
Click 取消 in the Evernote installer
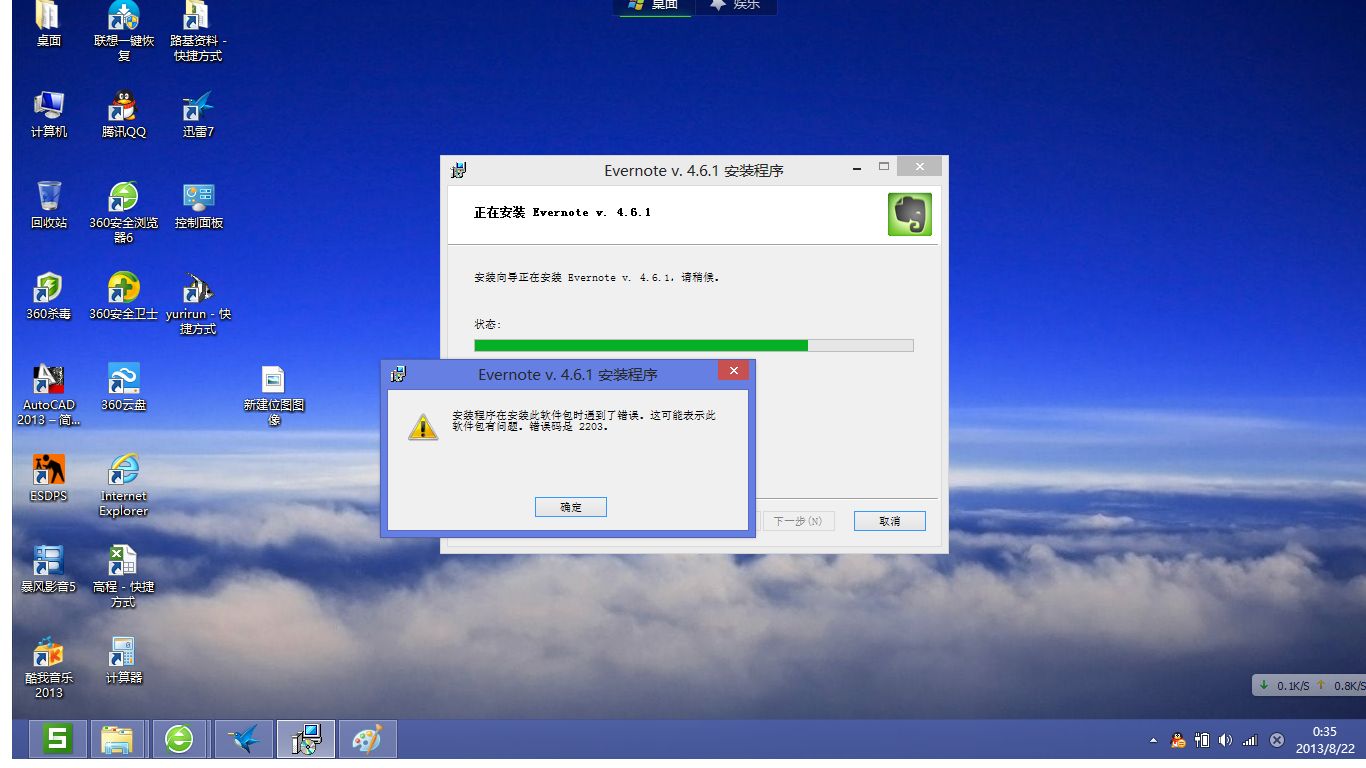pos(889,521)
